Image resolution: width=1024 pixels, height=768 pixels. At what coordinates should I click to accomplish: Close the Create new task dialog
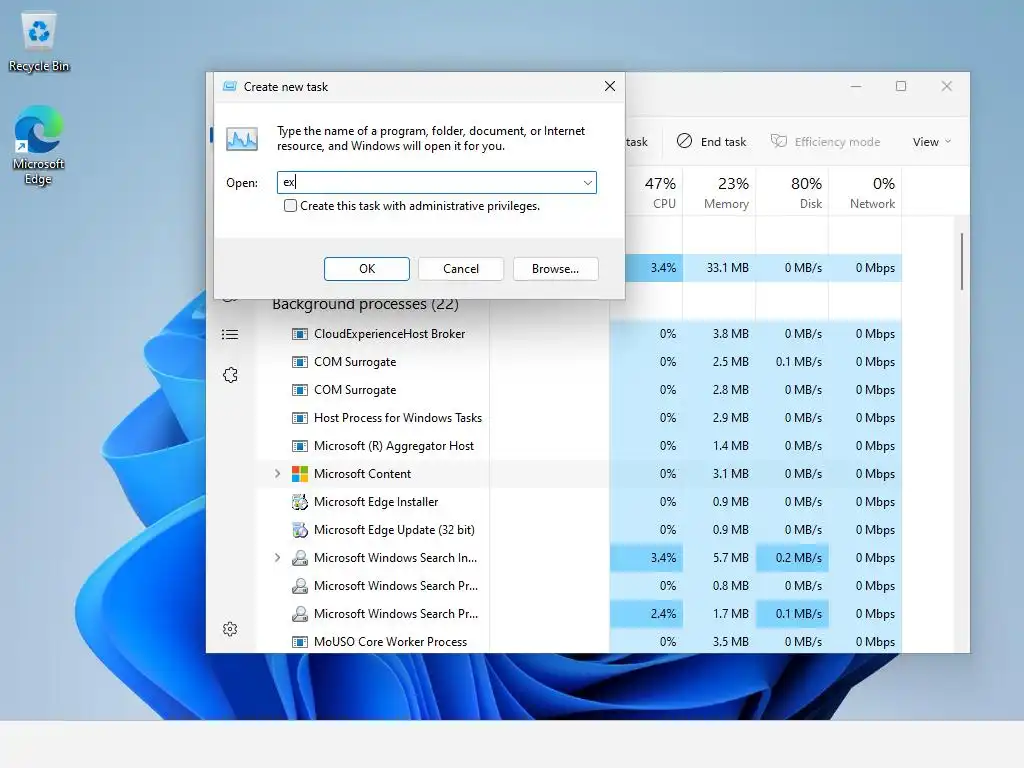pos(610,86)
